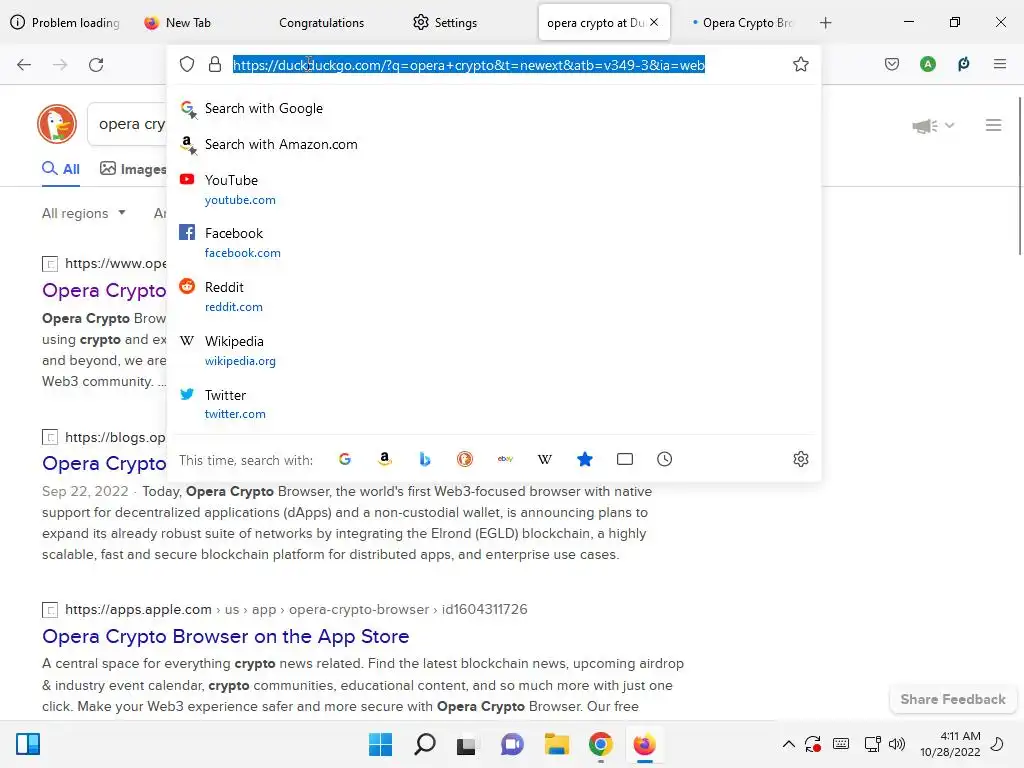
Task: Reload the page with the refresh icon
Action: (x=96, y=65)
